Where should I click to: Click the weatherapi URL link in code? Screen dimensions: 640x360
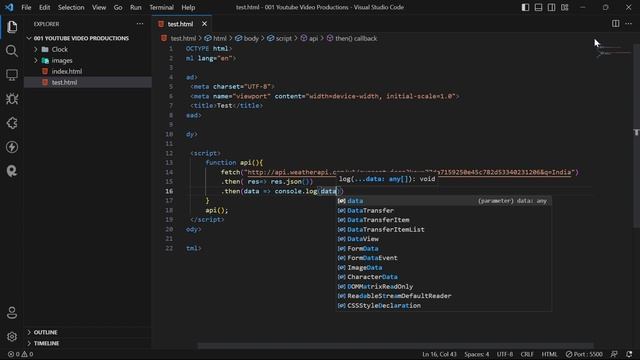point(409,172)
